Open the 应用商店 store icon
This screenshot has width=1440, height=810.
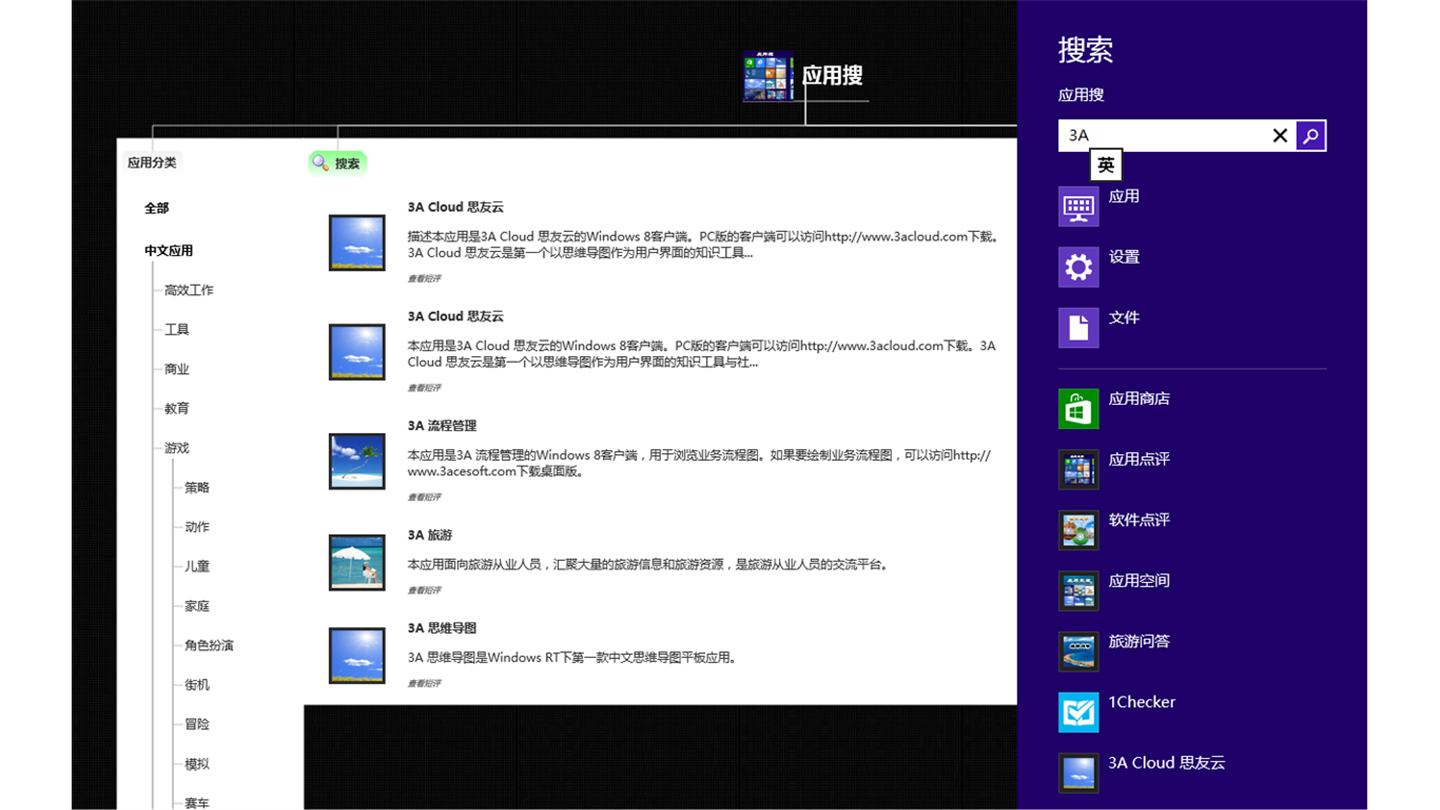1078,409
